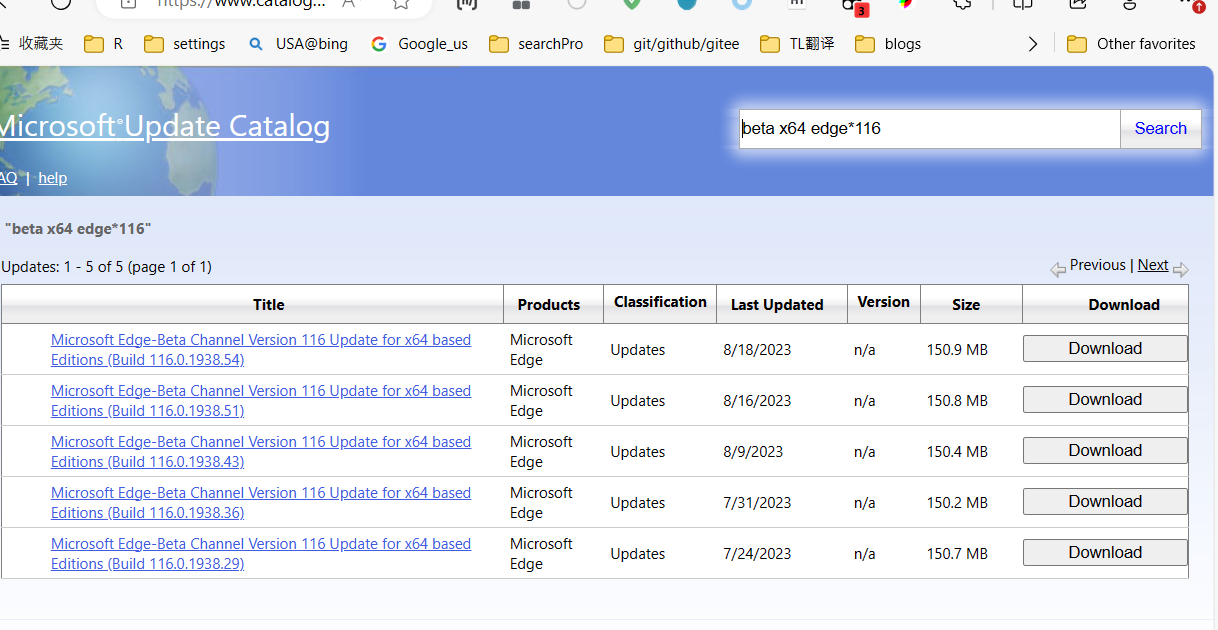Viewport: 1218px width, 630px height.
Task: Click the Share icon on the toolbar
Action: point(1078,5)
